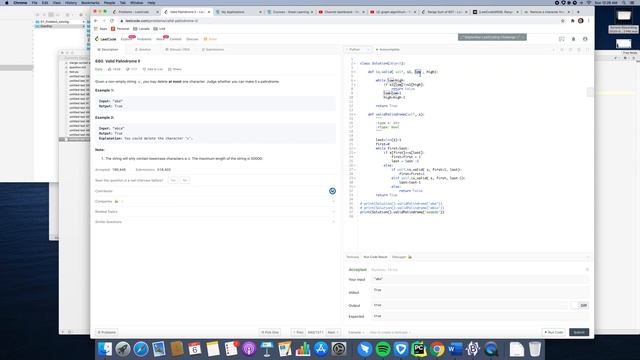
Task: Open the Bookmarks menu in menu bar
Action: point(90,2)
